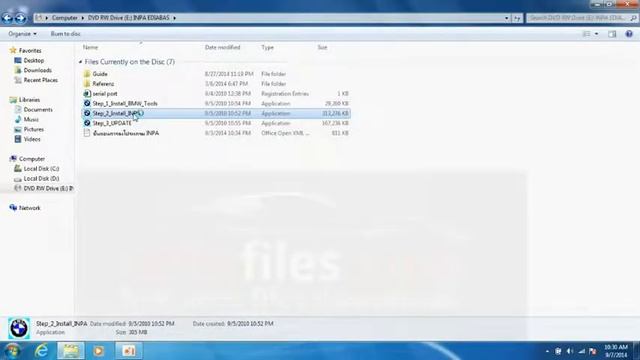This screenshot has height=360, width=640.
Task: Select the serial port registry file
Action: point(104,93)
